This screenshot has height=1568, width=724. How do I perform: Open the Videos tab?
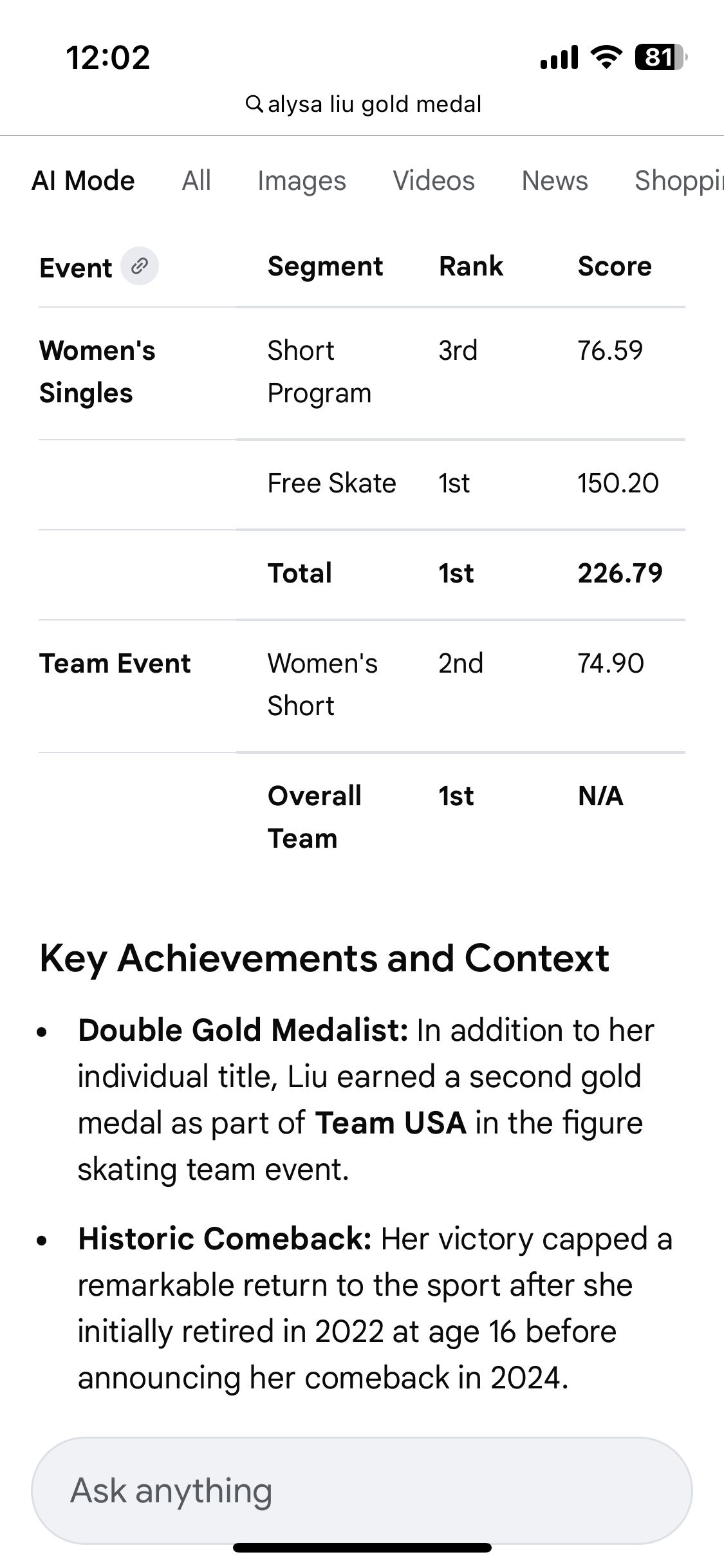coord(434,181)
